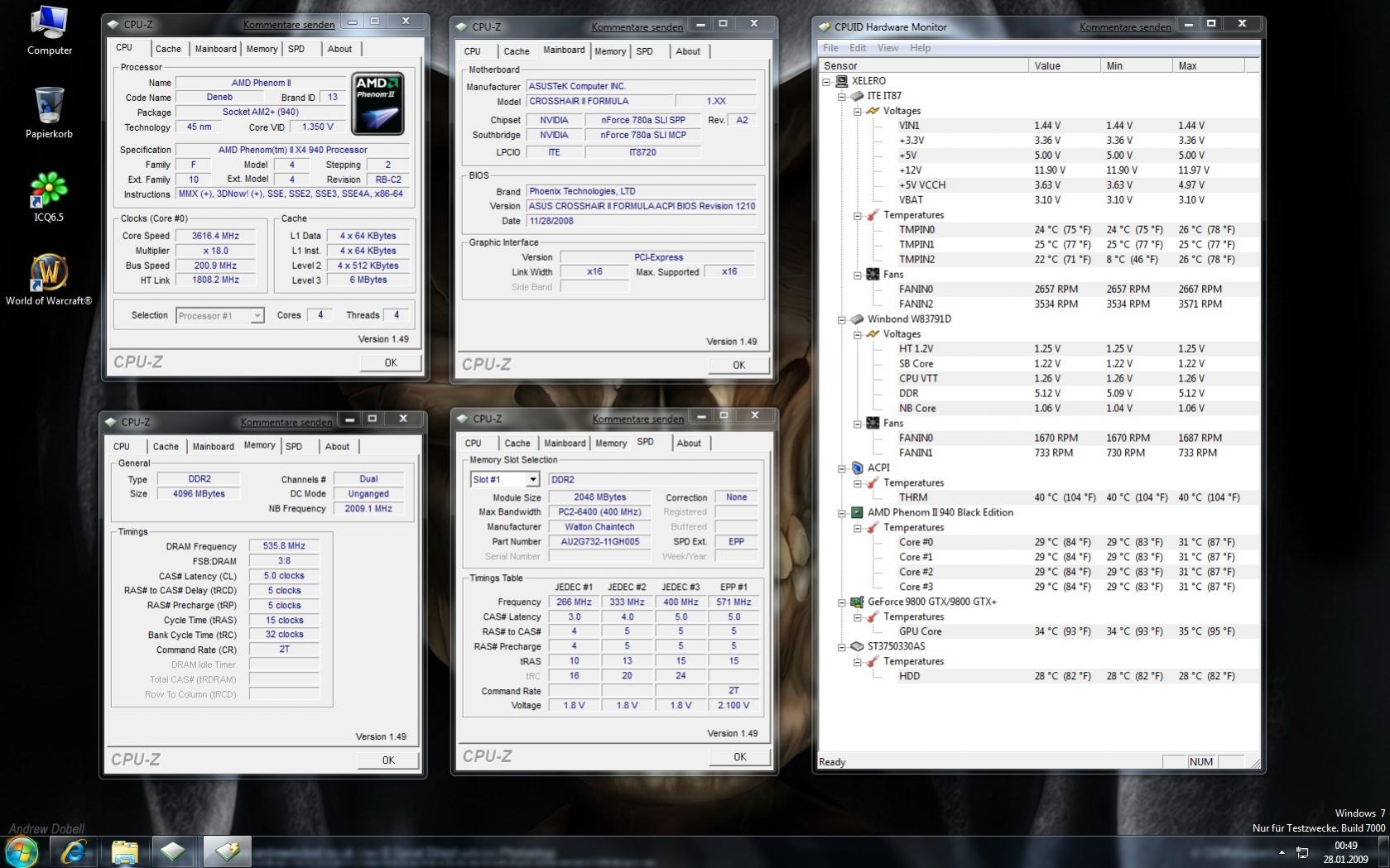The image size is (1390, 868).
Task: Click the chip icon beside ITE IT87
Action: coord(857,96)
